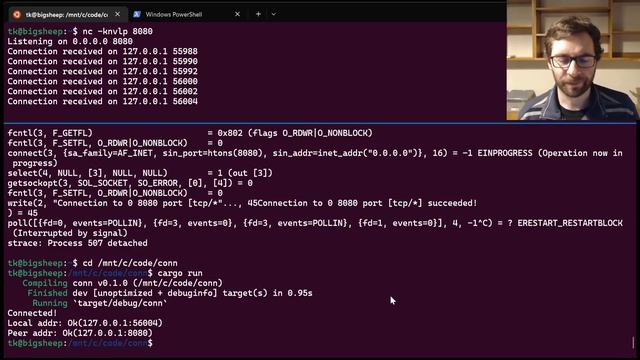Click the connection received 55992 line

coord(102,71)
